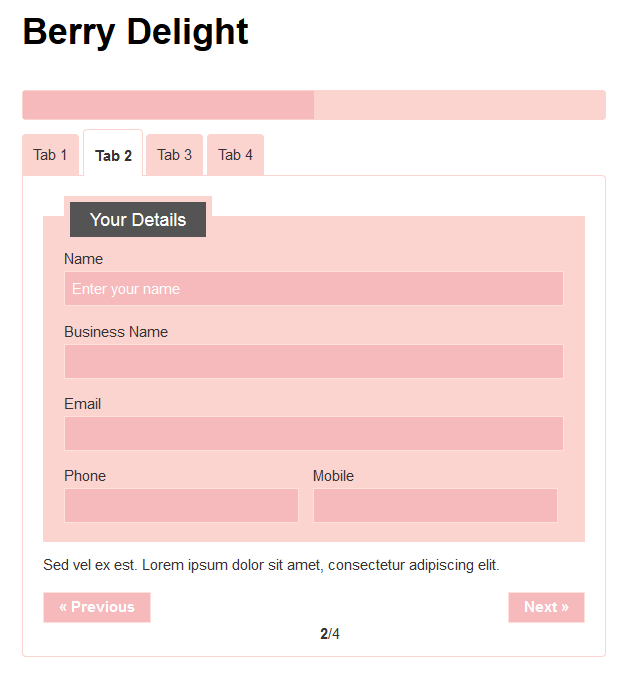Image resolution: width=630 pixels, height=678 pixels.
Task: Click the Name input field
Action: pyautogui.click(x=313, y=289)
